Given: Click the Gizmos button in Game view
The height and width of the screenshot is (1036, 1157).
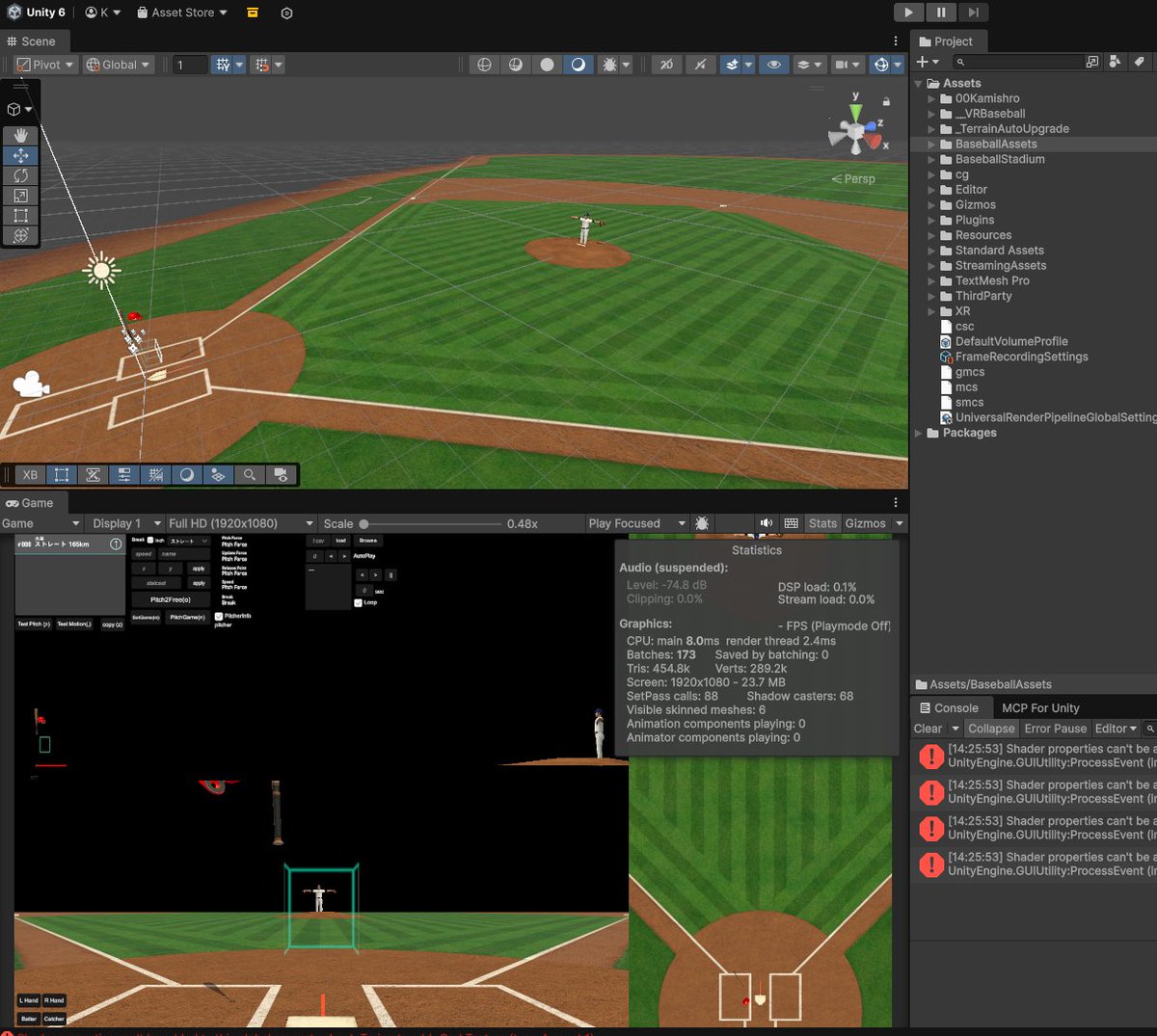Looking at the screenshot, I should [x=865, y=523].
